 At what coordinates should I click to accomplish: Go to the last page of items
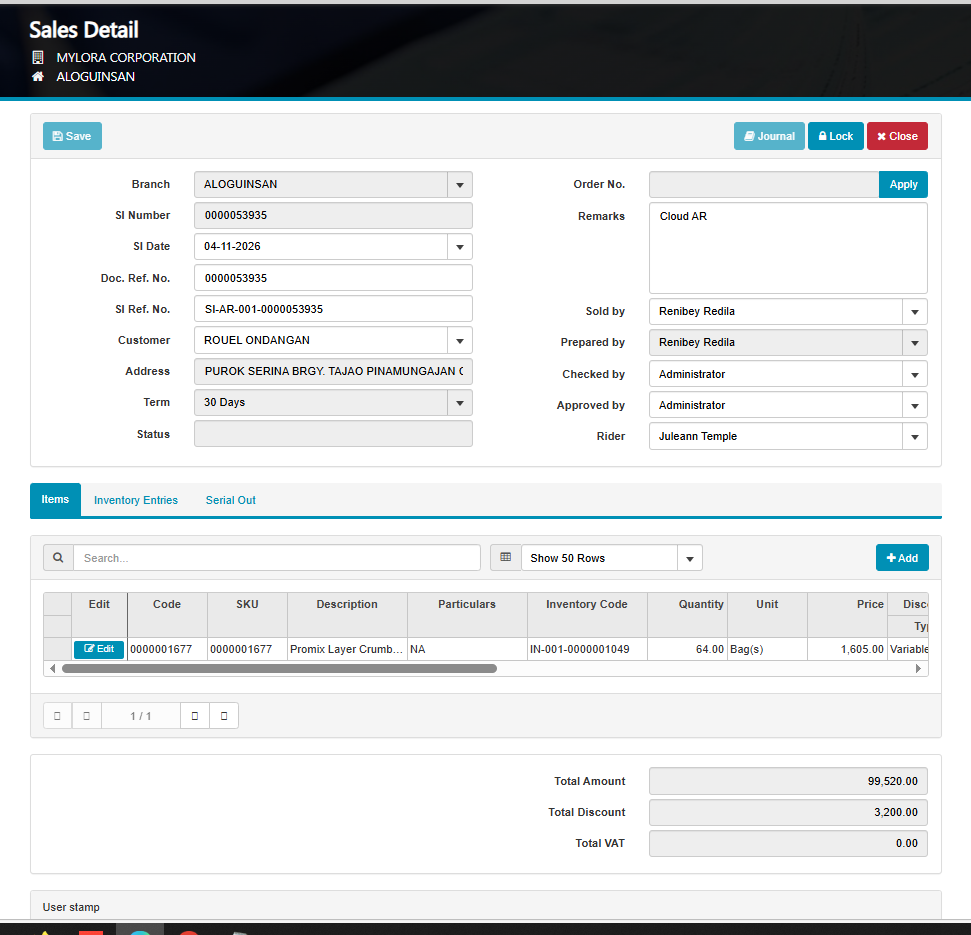224,716
